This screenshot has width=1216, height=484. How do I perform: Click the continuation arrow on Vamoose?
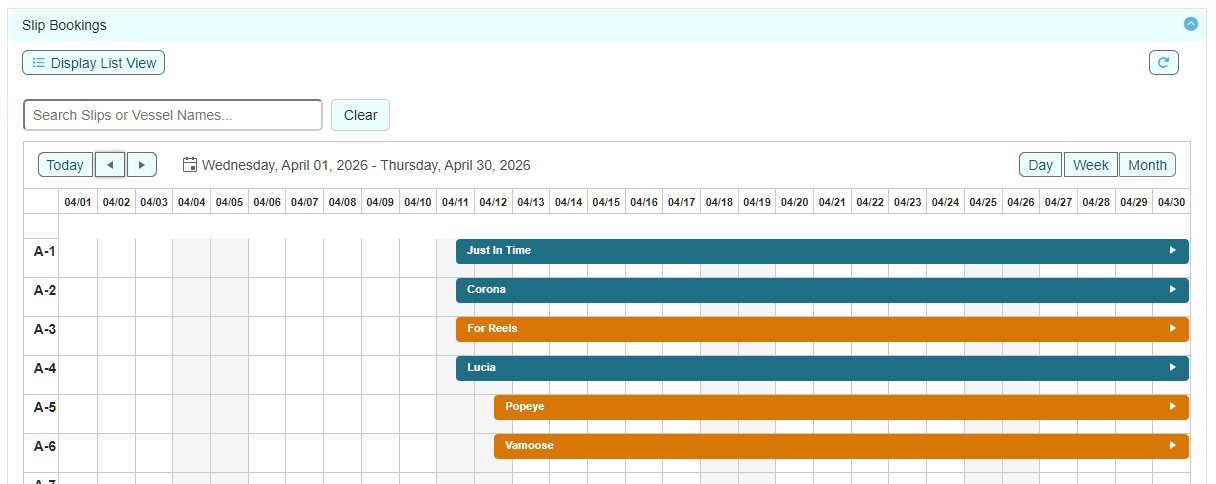pyautogui.click(x=1173, y=446)
